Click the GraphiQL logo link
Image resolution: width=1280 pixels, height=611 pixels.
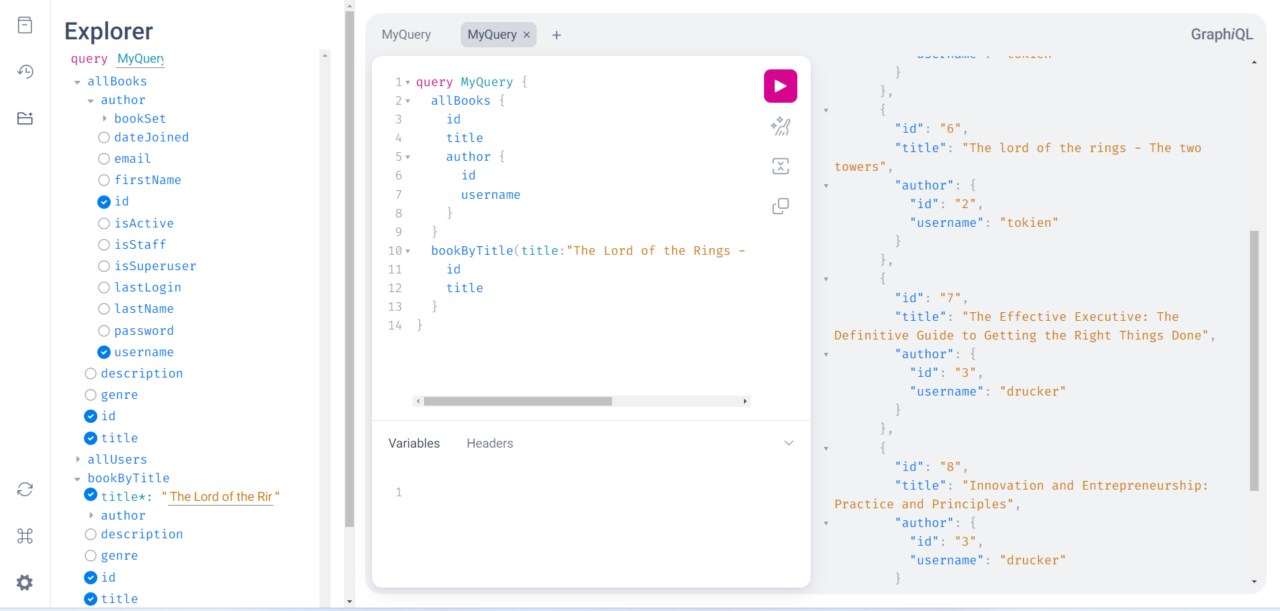coord(1221,33)
